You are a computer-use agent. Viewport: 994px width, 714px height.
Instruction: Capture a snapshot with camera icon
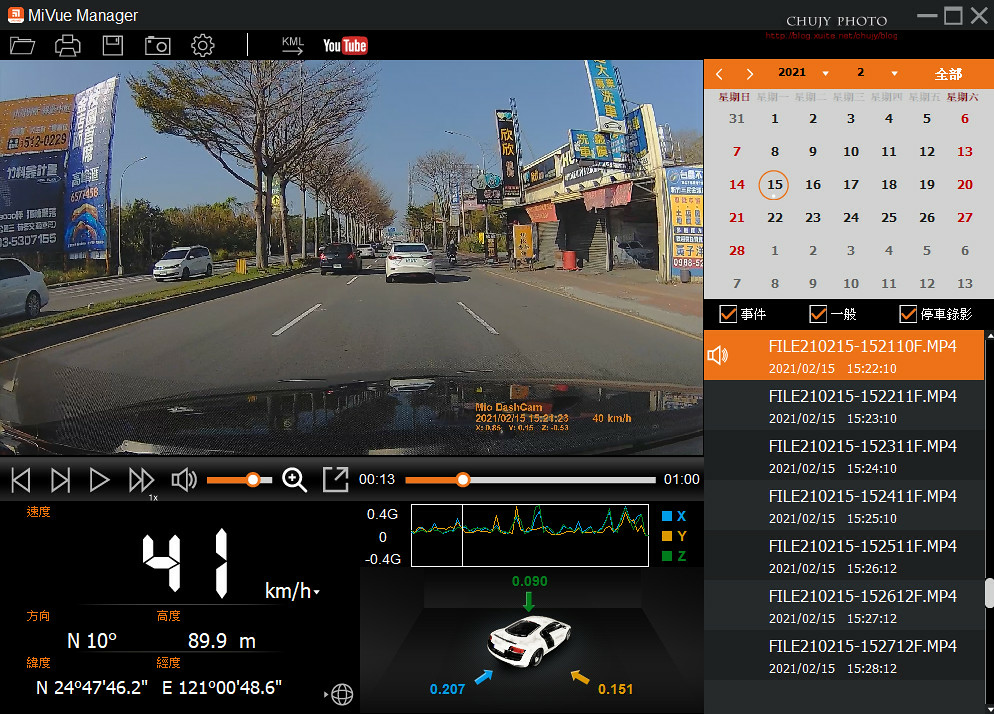point(158,46)
